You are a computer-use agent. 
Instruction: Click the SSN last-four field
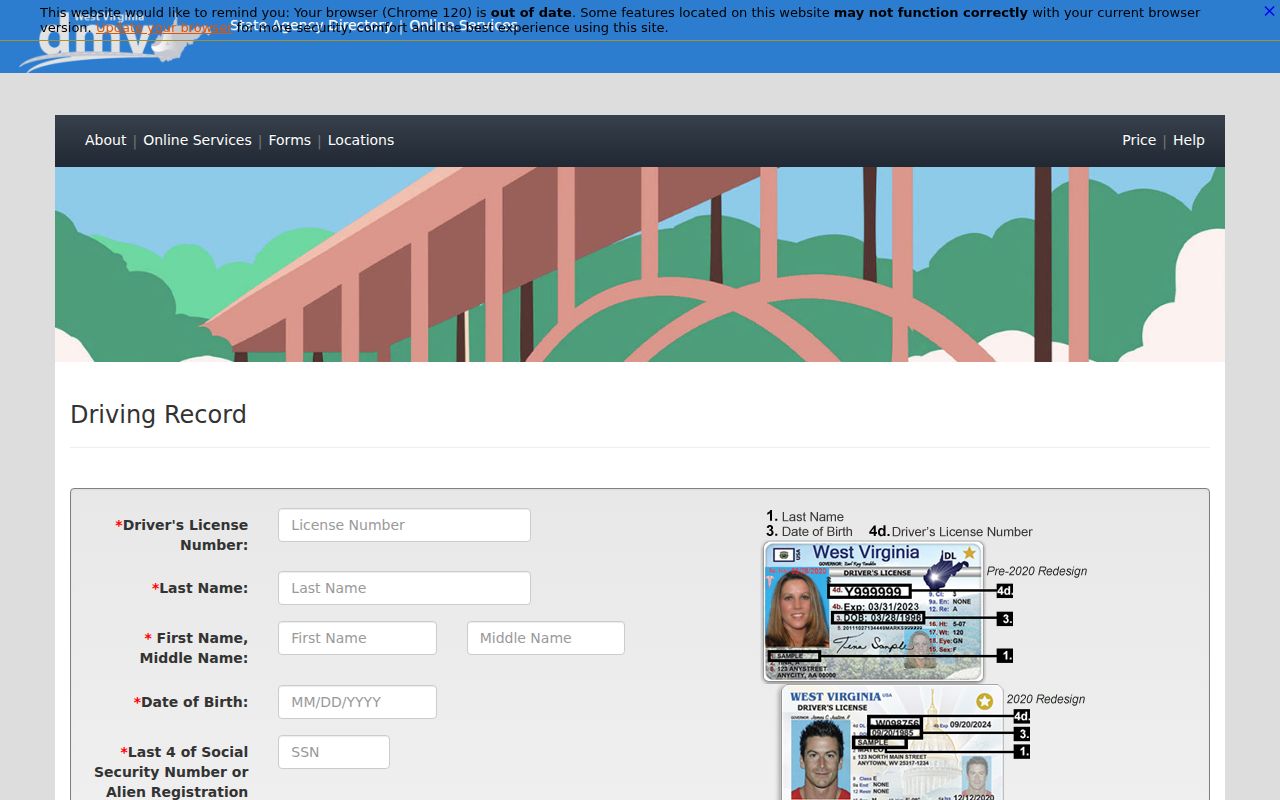click(333, 752)
